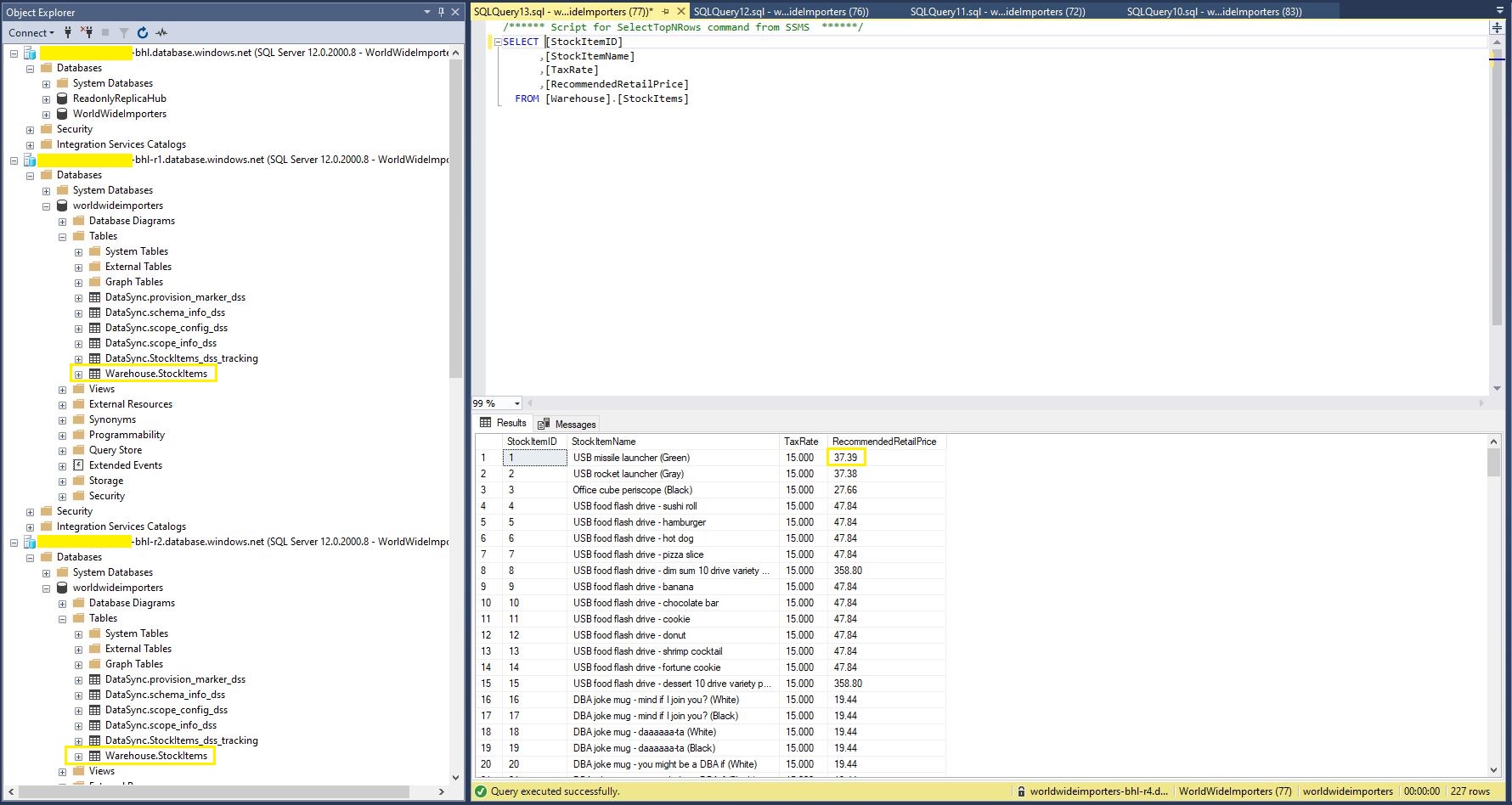The width and height of the screenshot is (1512, 805).
Task: Collapse the SELECT statement outline toggle
Action: point(498,42)
